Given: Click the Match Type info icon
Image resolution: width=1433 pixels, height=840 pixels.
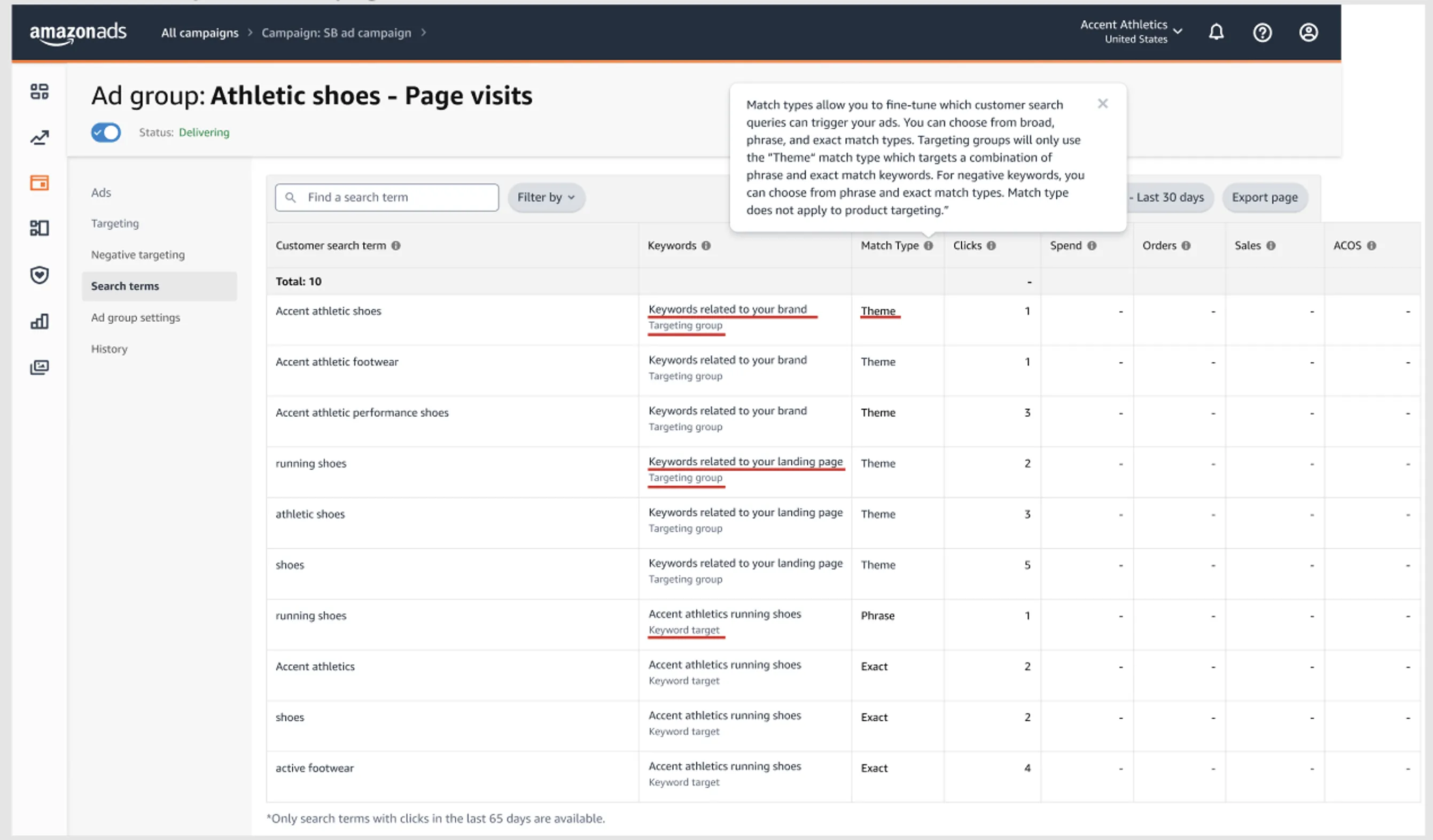Looking at the screenshot, I should point(928,246).
